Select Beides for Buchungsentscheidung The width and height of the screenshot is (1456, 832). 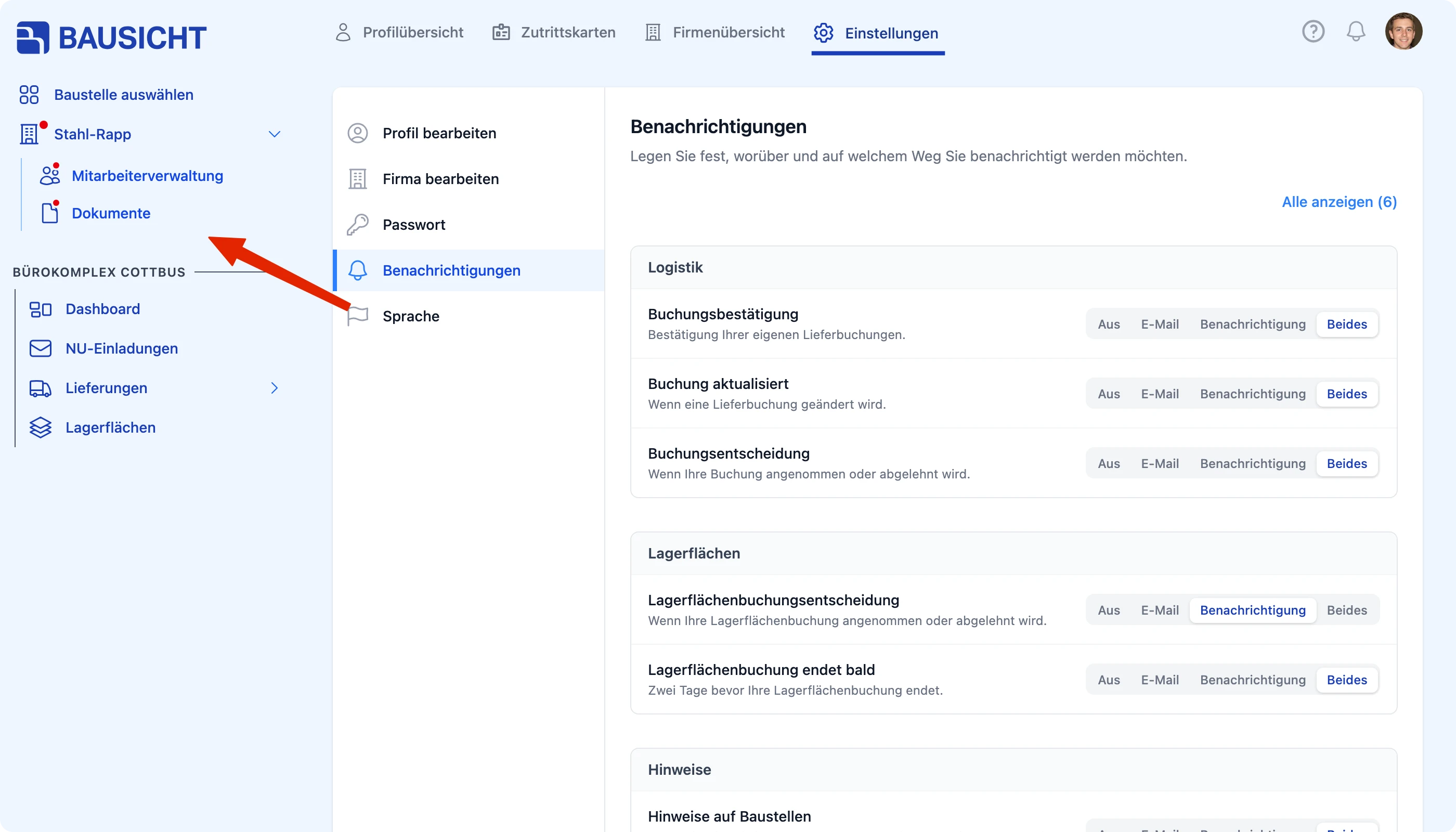(1347, 463)
